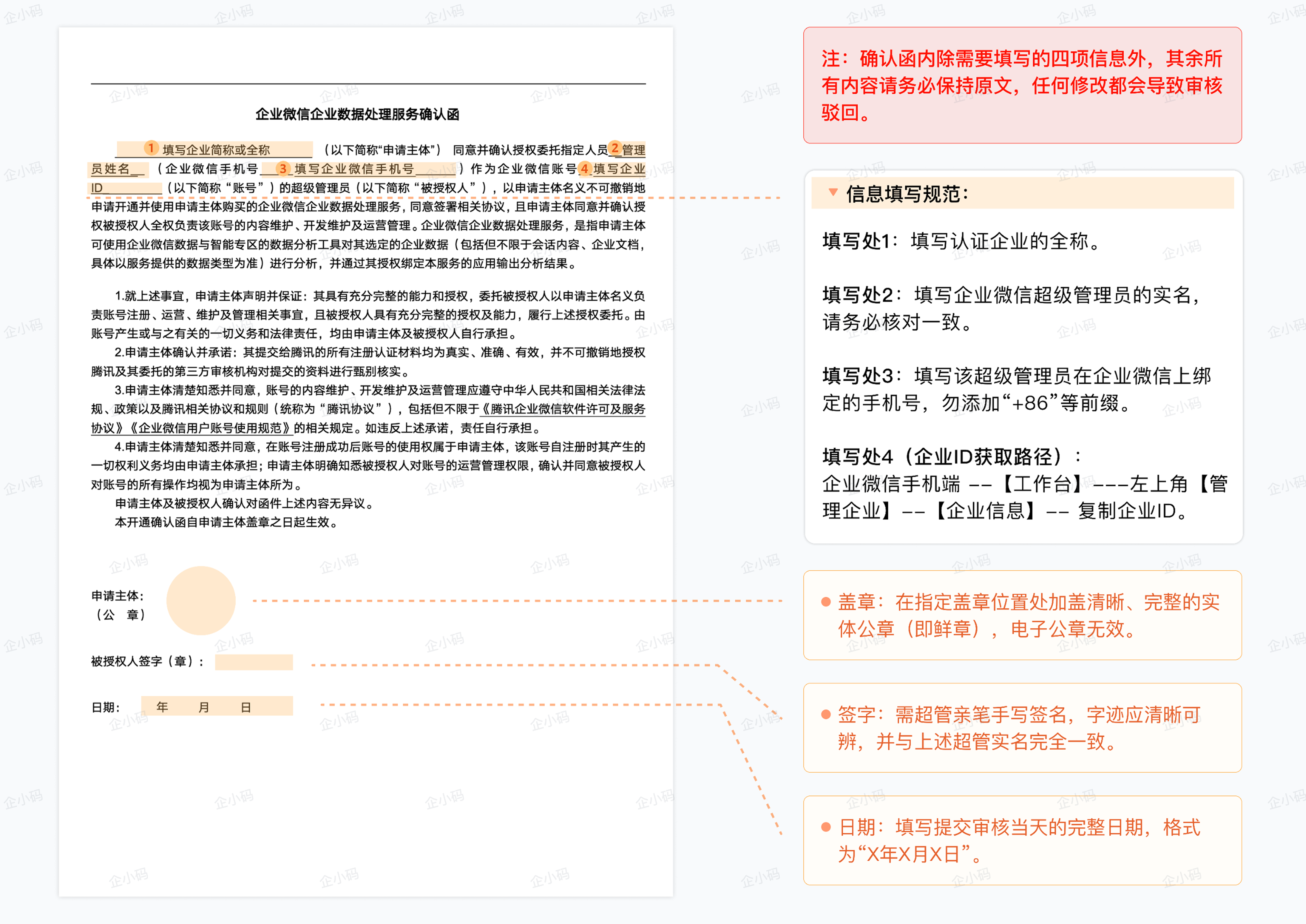Open 腾讯企业微信软件许可及服务协议 underlined link
The height and width of the screenshot is (924, 1306).
pyautogui.click(x=563, y=409)
